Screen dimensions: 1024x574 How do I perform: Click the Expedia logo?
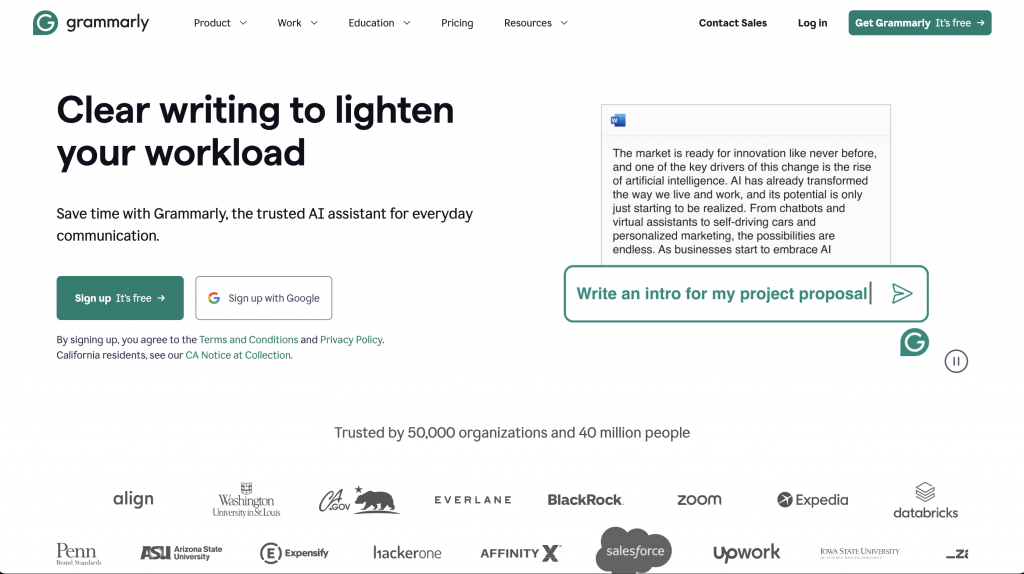[812, 500]
